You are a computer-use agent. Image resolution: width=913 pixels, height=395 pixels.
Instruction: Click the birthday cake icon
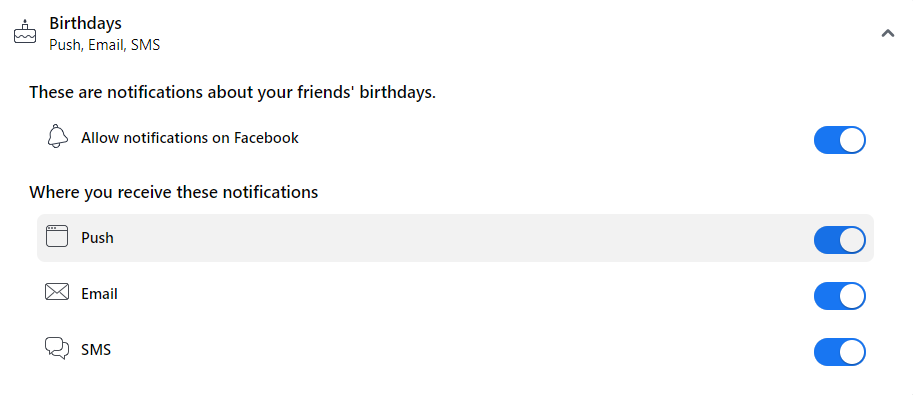click(25, 32)
